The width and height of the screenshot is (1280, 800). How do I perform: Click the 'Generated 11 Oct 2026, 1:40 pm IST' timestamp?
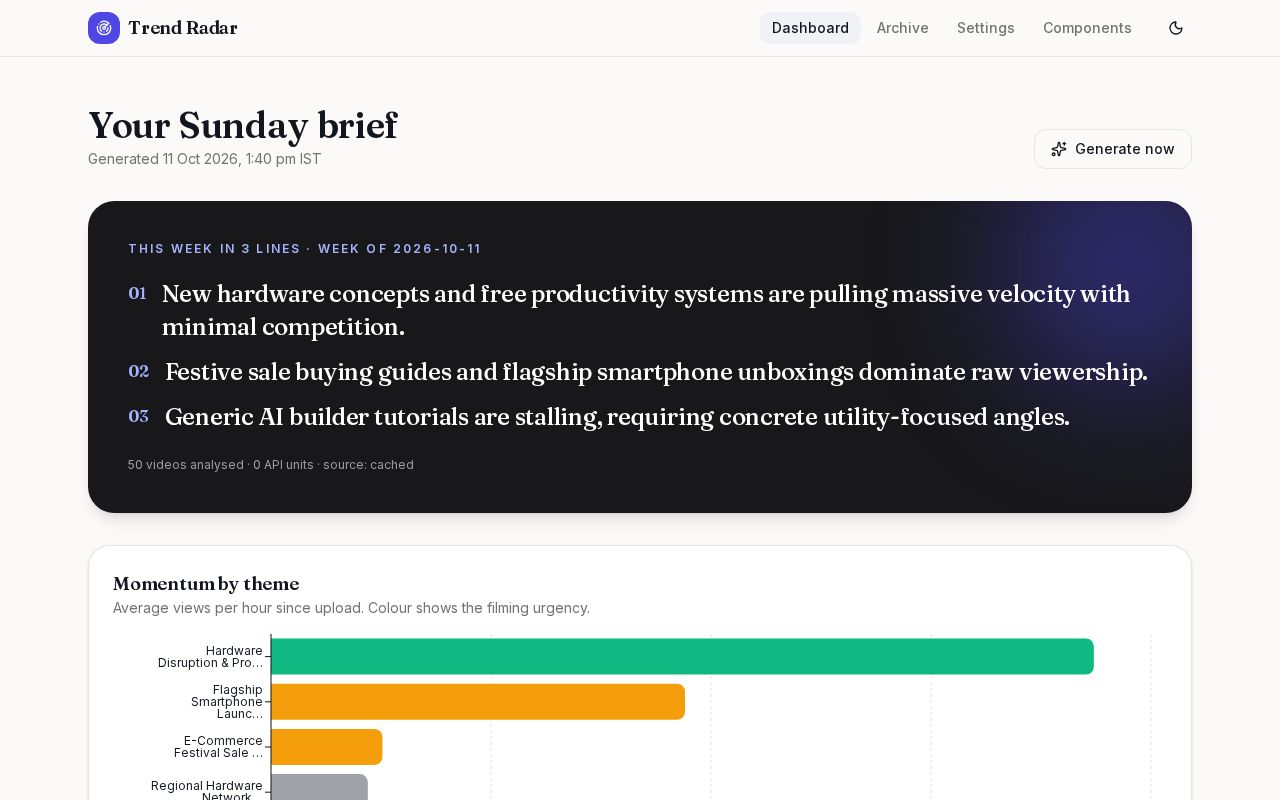(205, 159)
